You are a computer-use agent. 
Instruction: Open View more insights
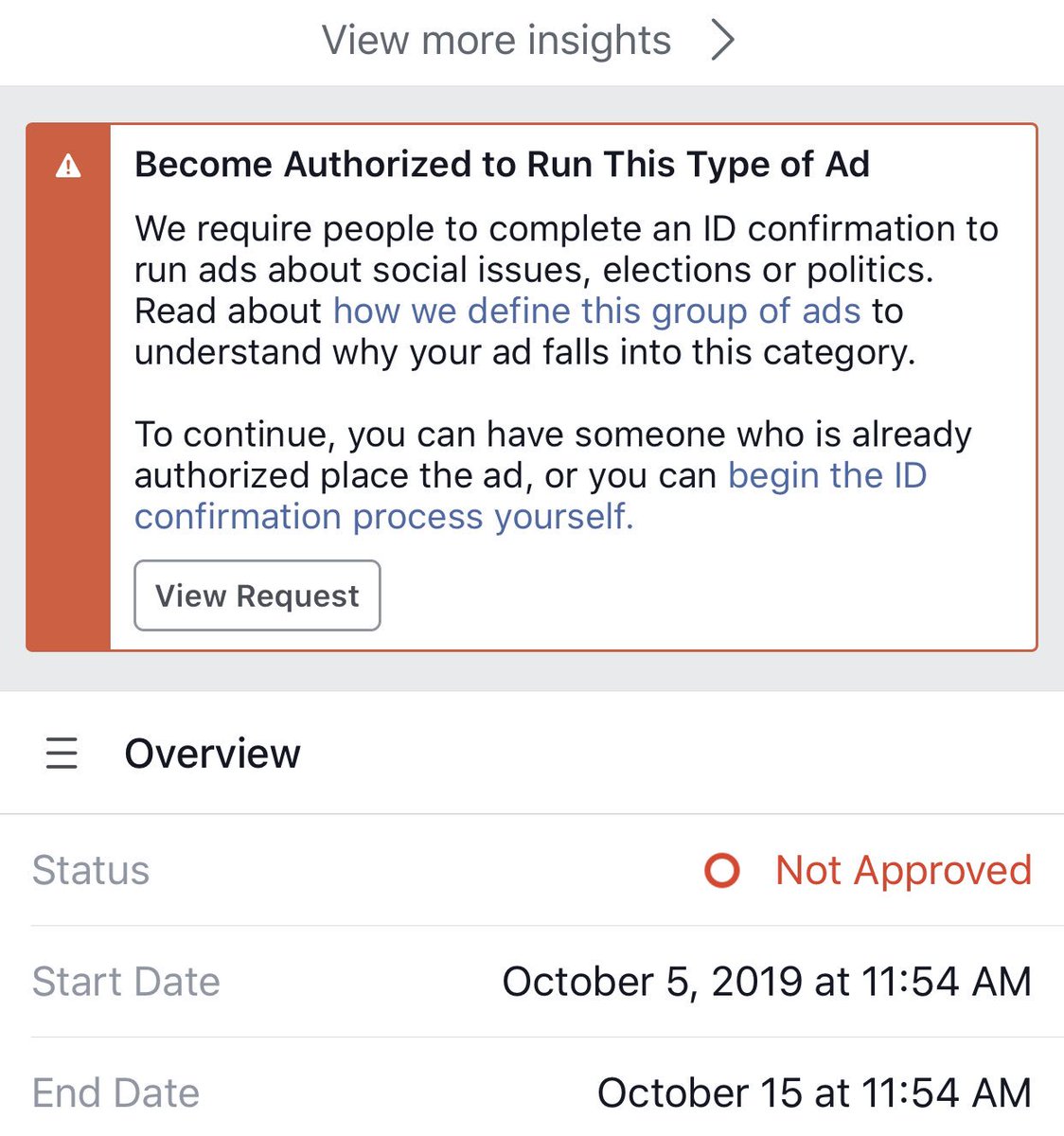point(496,41)
